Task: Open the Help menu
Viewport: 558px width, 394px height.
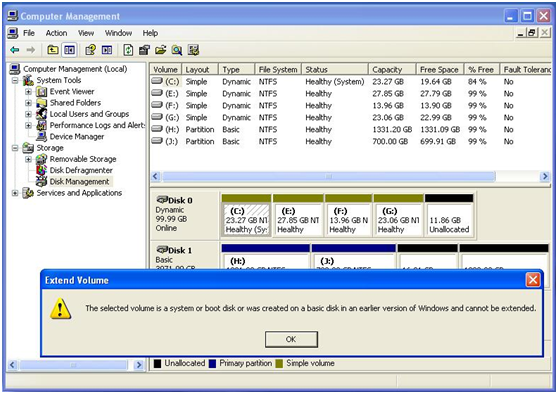Action: point(150,33)
